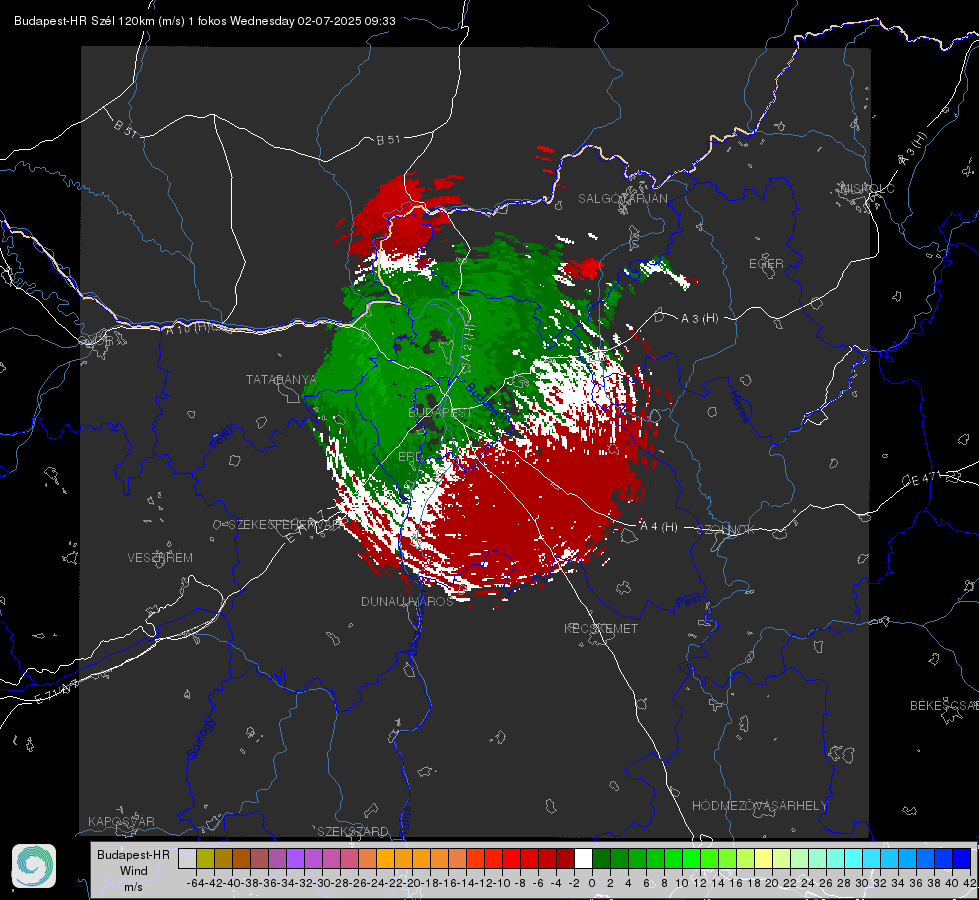This screenshot has width=979, height=900.
Task: Click the HÓDMEZŐVÁSÁRHELY city label
Action: 759,806
